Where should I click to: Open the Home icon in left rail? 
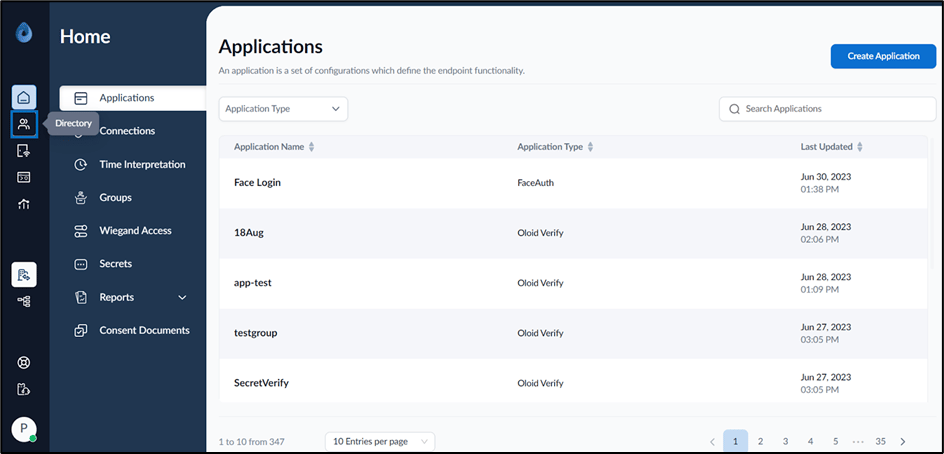pyautogui.click(x=24, y=97)
